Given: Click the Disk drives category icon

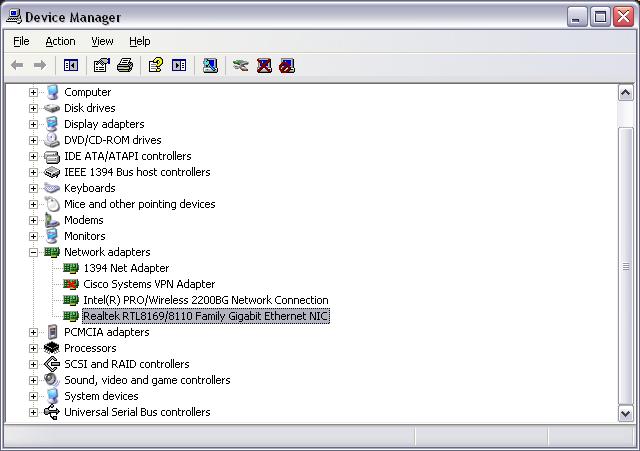Looking at the screenshot, I should click(52, 108).
